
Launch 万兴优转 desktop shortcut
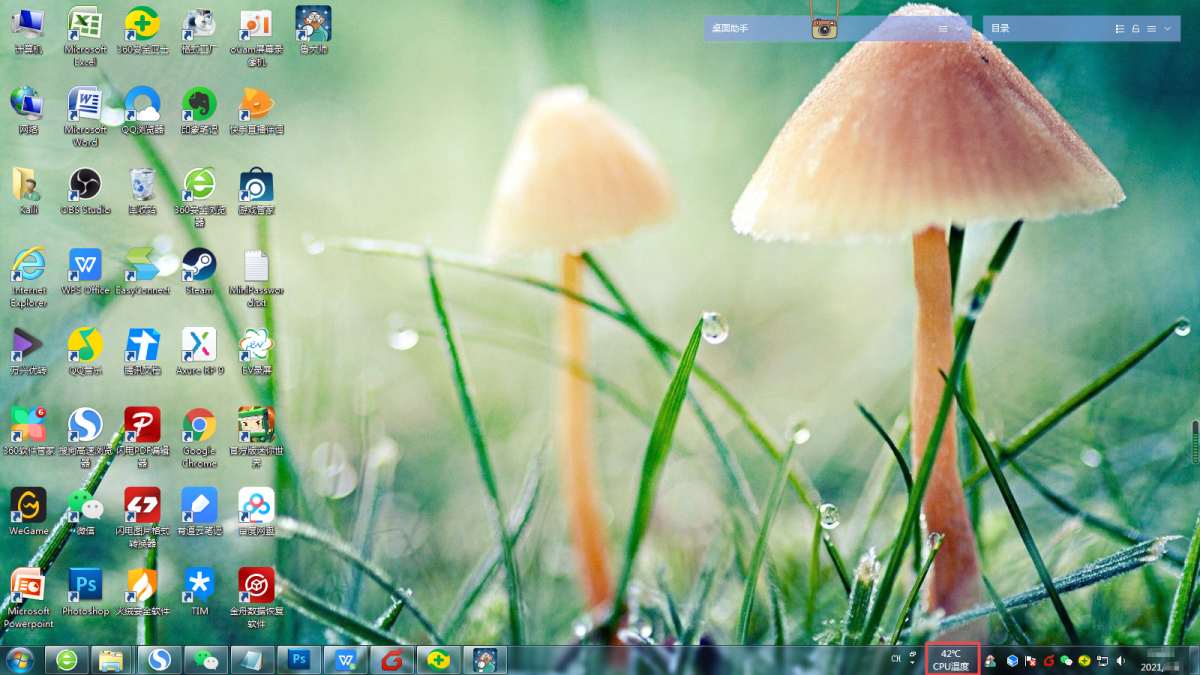coord(28,351)
